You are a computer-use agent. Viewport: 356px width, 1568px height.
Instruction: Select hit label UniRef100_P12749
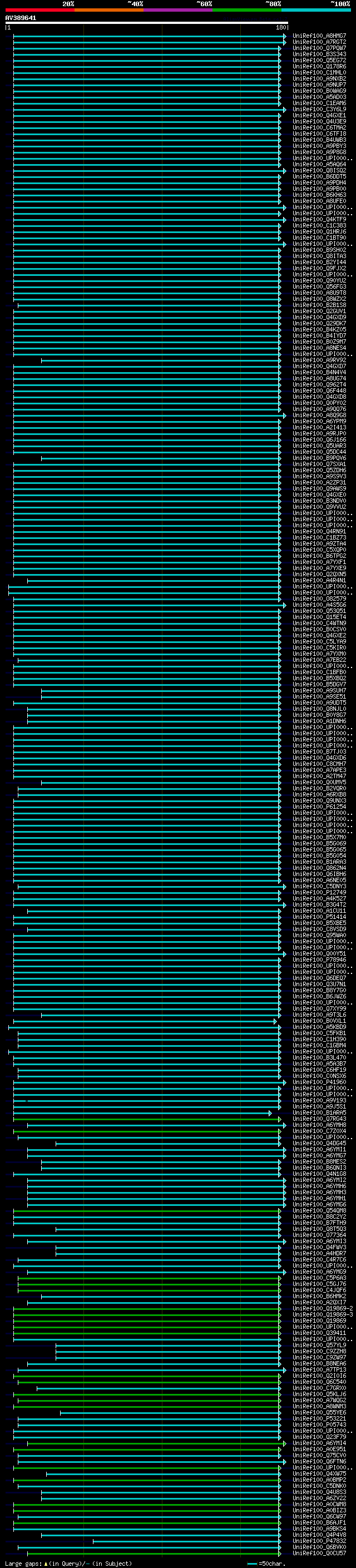point(319,893)
